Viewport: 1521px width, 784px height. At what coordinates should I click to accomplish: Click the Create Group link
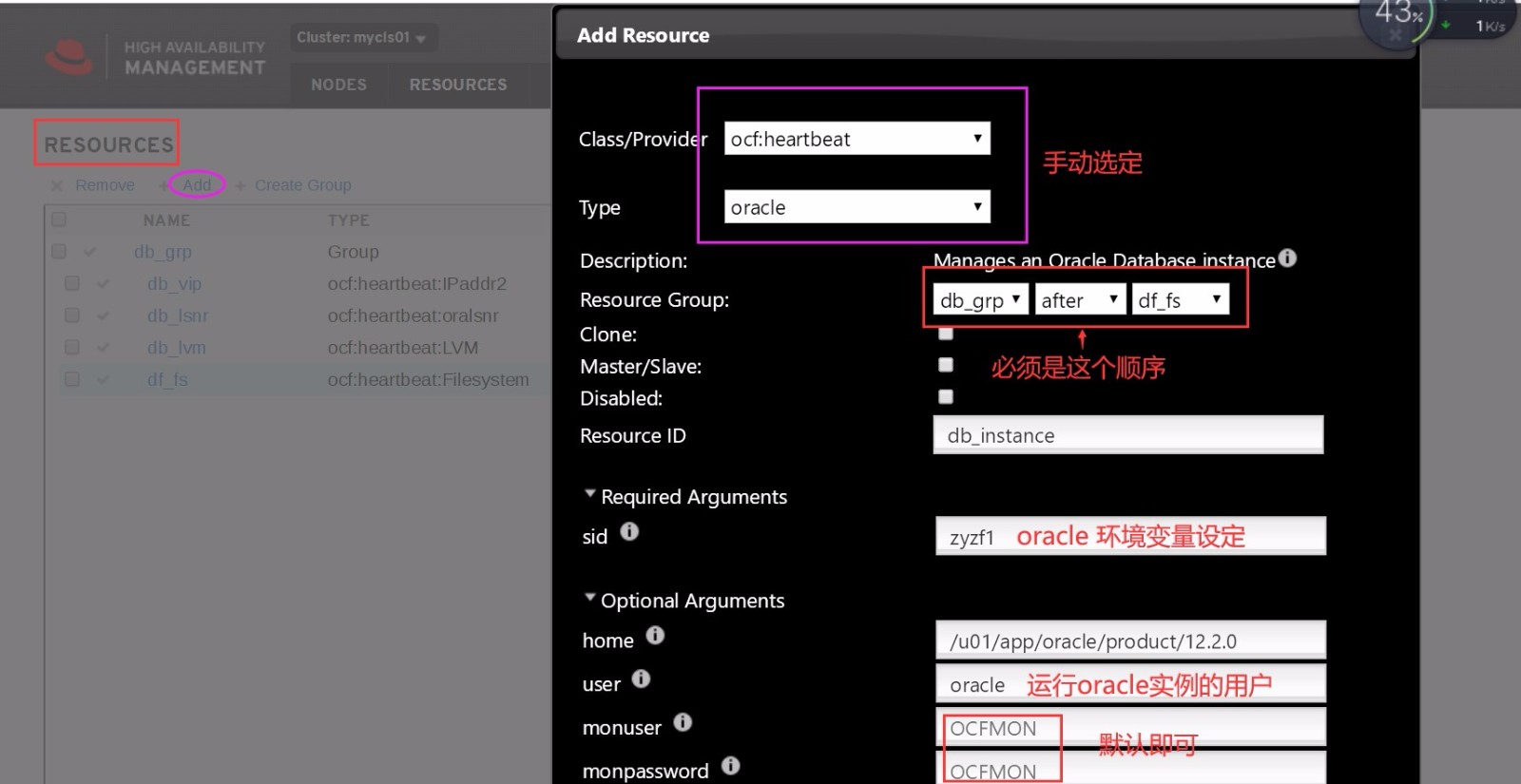coord(302,185)
